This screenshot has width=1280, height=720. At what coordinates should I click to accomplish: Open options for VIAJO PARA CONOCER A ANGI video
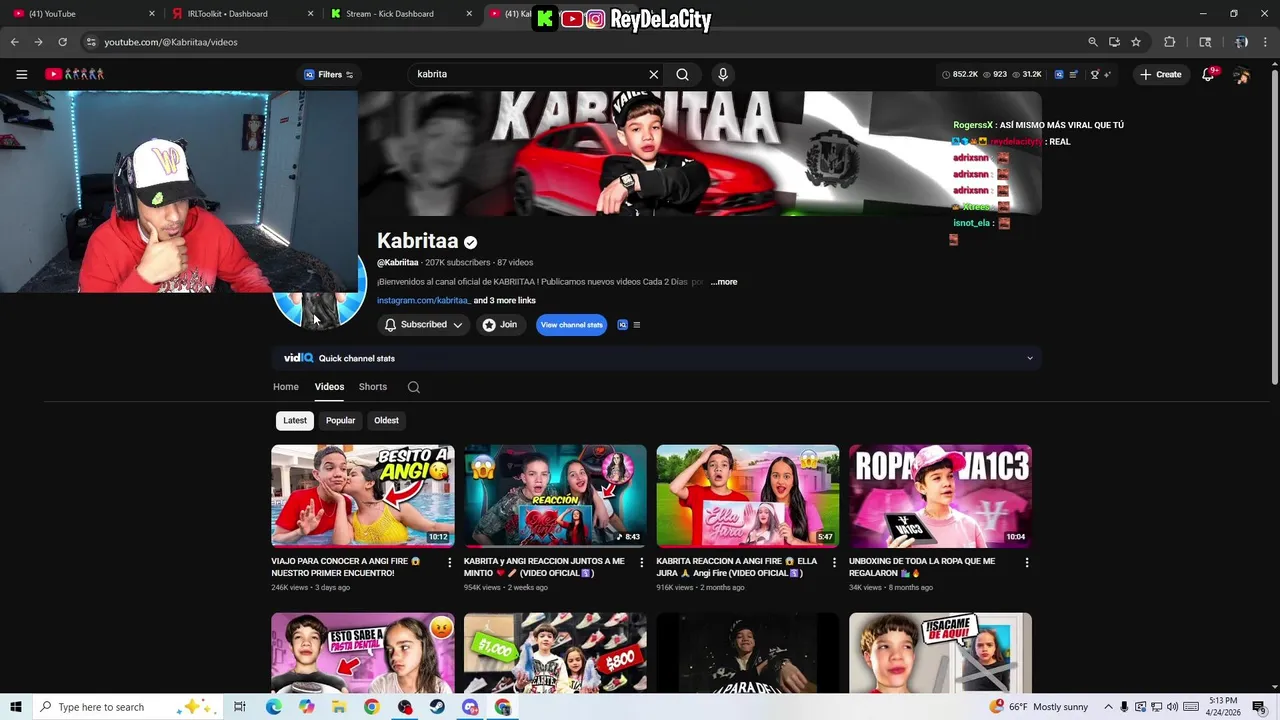(449, 563)
